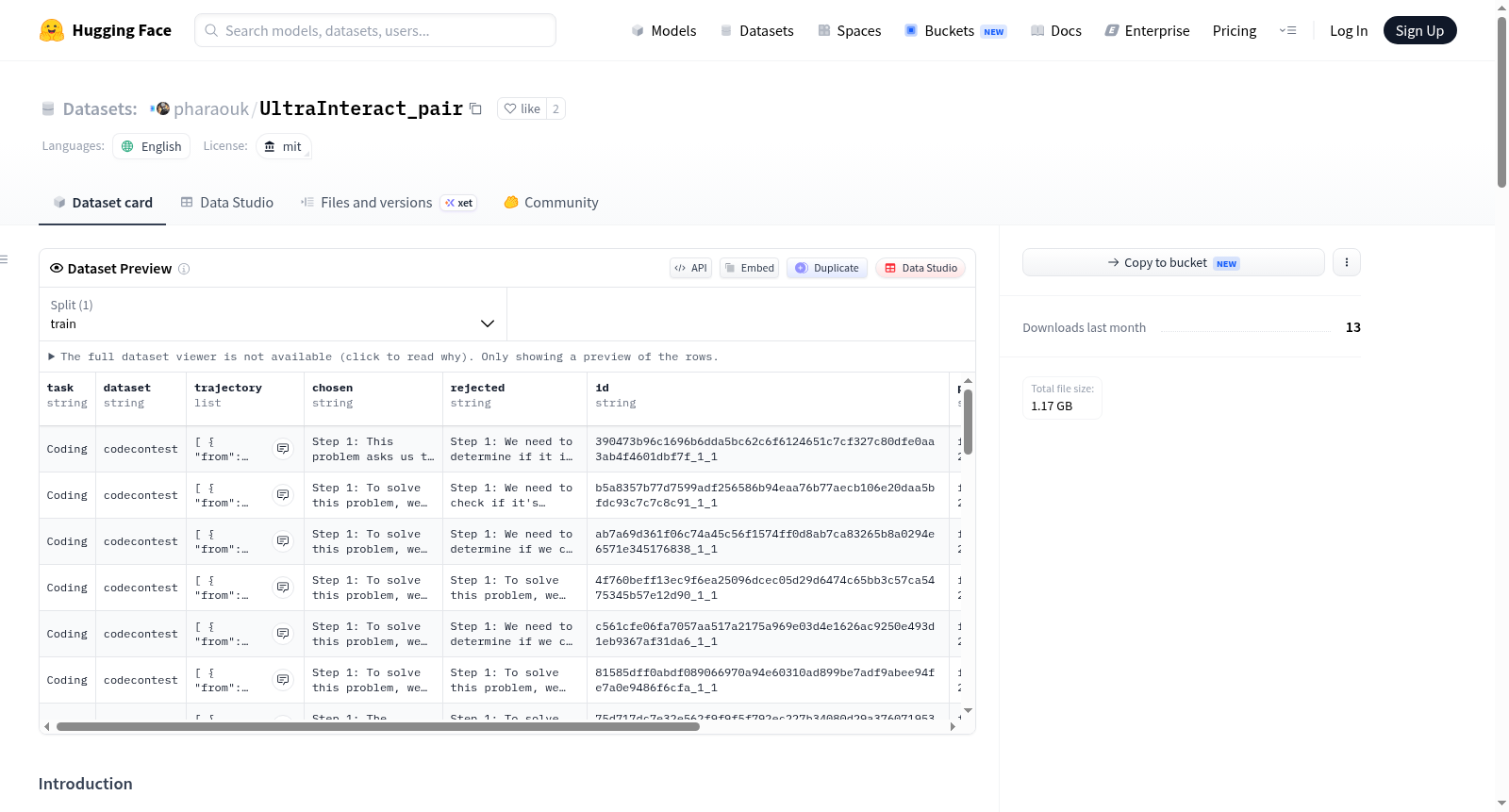Click the API button in Dataset Preview
1509x812 pixels.
690,268
